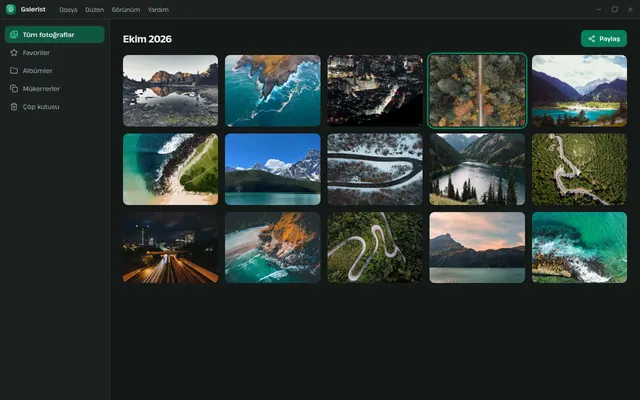Viewport: 640px width, 400px height.
Task: Open the Görünüm menu
Action: coord(126,9)
